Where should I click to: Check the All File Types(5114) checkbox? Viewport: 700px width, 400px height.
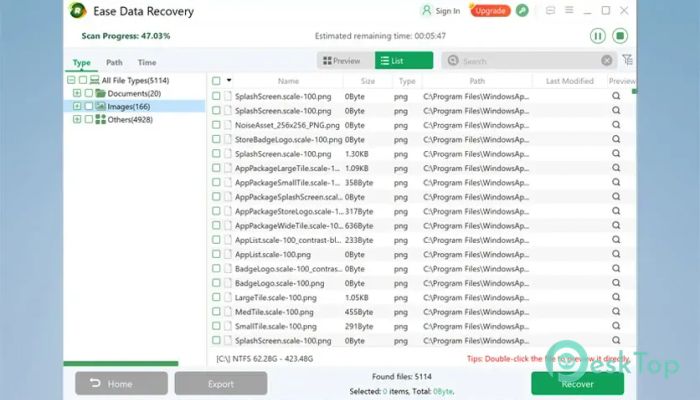83,80
